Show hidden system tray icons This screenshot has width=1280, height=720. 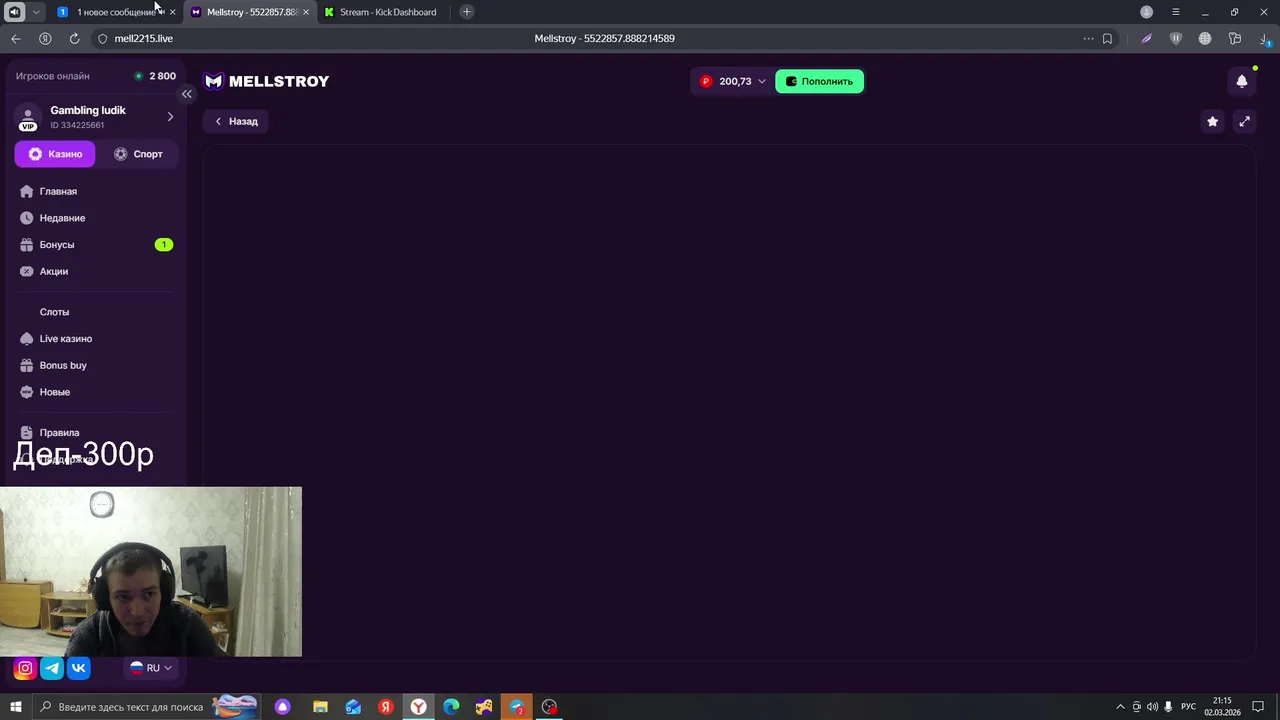pos(1120,707)
